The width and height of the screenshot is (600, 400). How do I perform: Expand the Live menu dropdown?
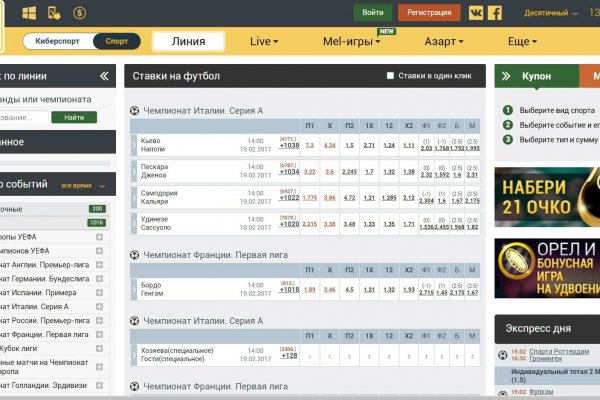click(264, 42)
